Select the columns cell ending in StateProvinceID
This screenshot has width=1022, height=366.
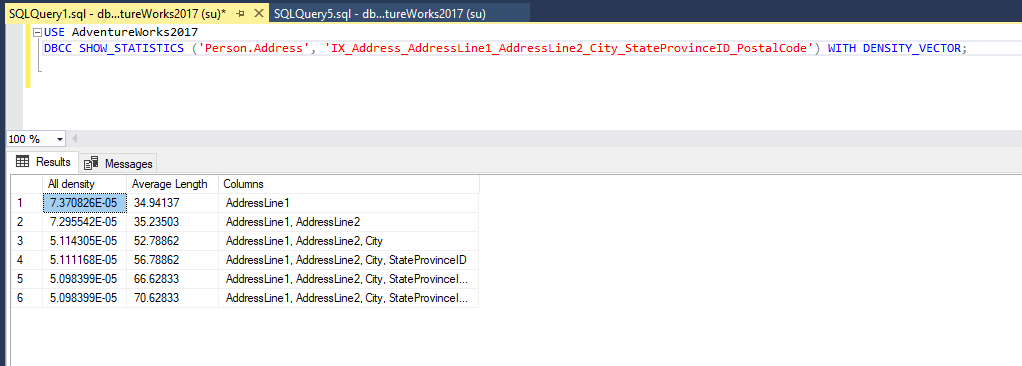[x=349, y=260]
